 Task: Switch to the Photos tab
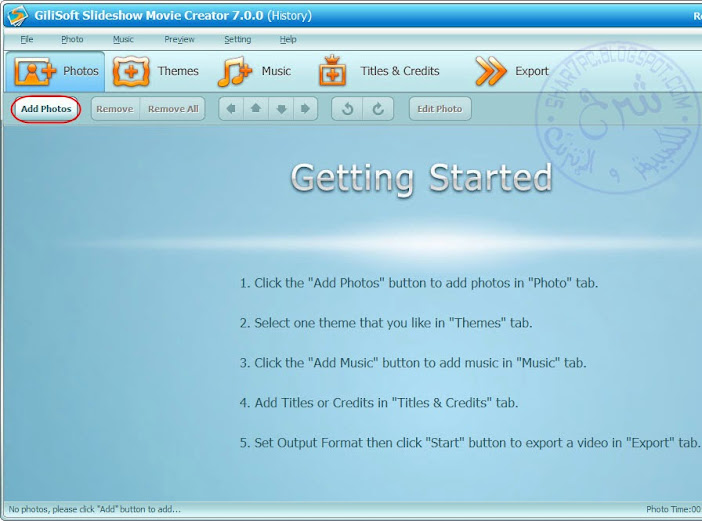point(56,71)
